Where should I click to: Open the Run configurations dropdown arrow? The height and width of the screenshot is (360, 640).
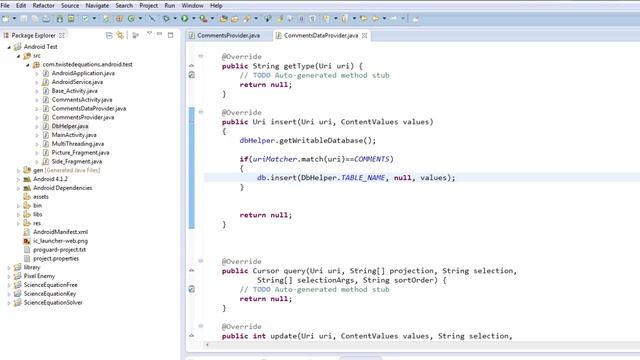pos(193,19)
